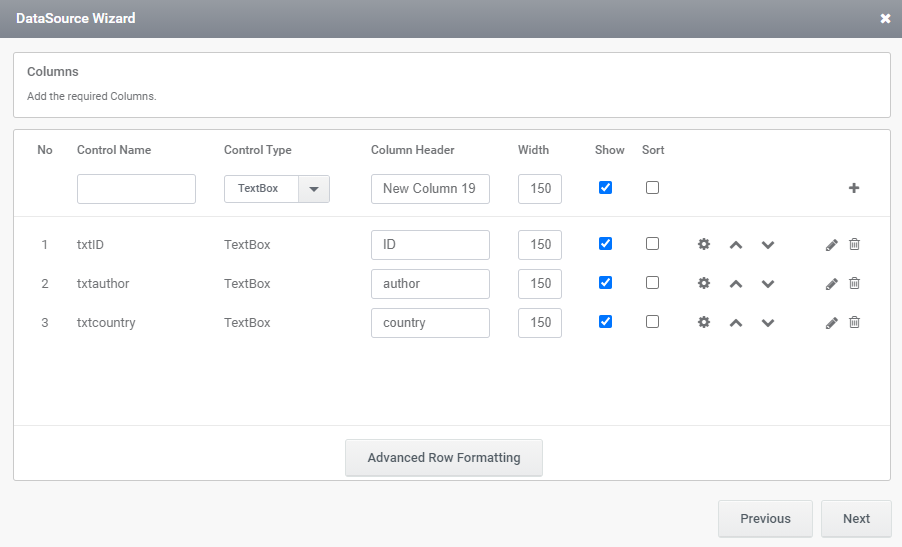Edit the txtID column with pencil icon
The image size is (902, 547).
pyautogui.click(x=832, y=245)
